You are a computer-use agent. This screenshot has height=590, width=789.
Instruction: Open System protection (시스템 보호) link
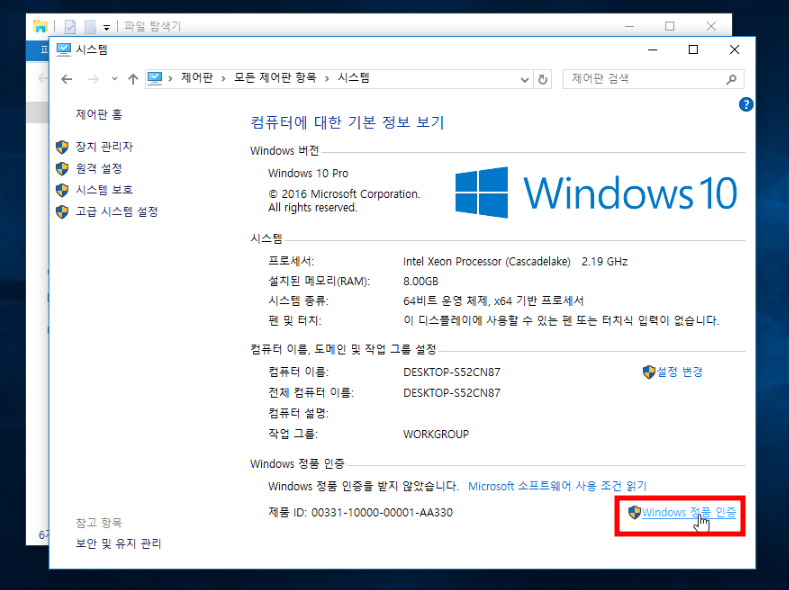point(104,190)
